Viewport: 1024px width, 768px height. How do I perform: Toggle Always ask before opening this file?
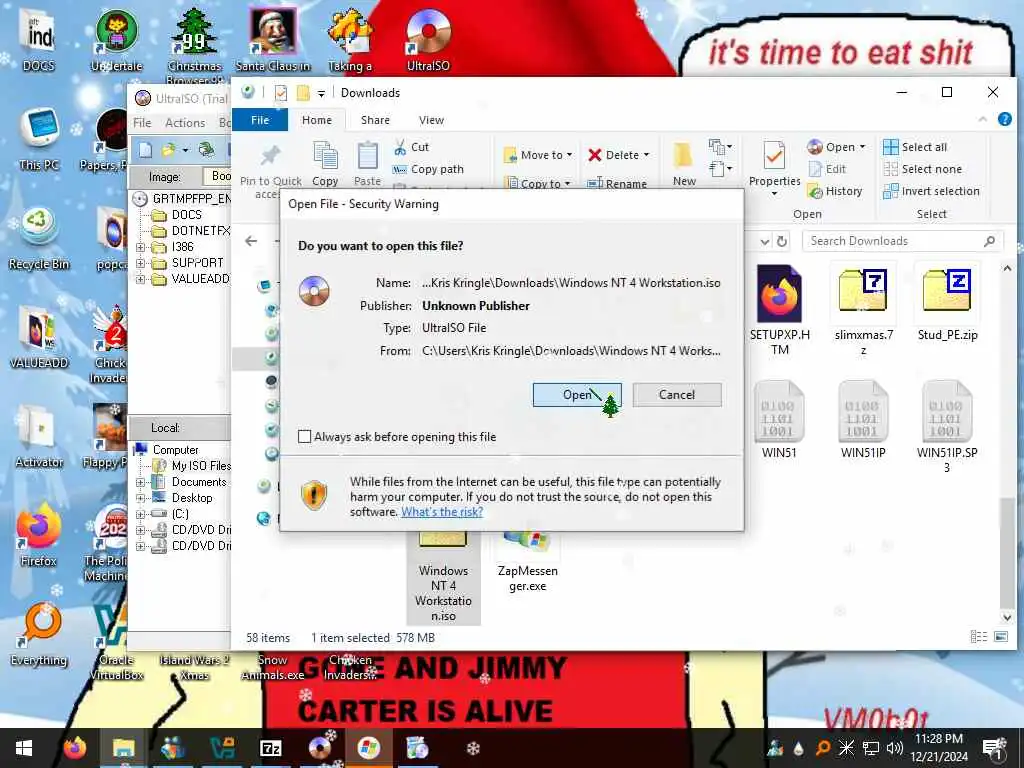tap(305, 436)
